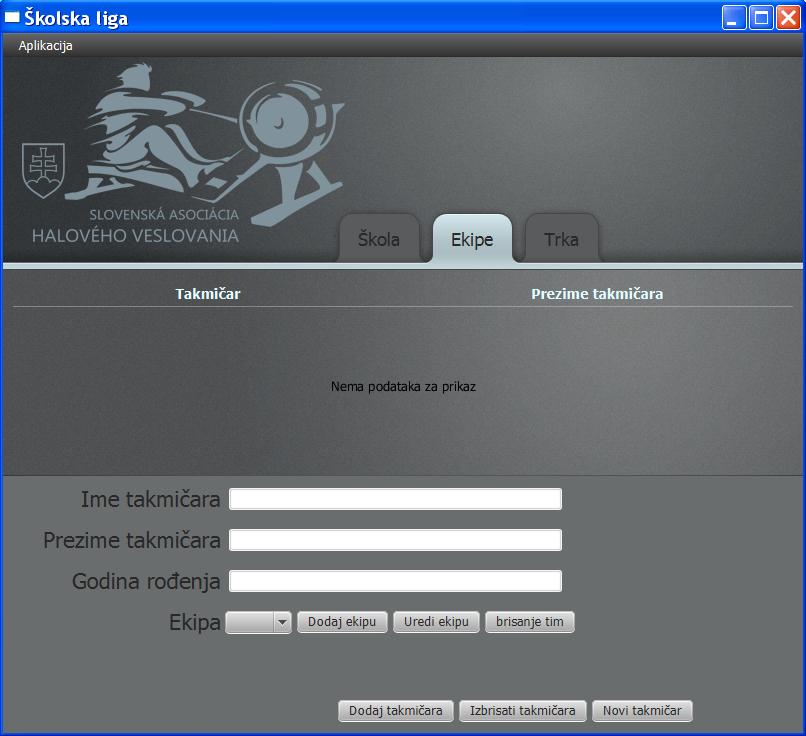Image resolution: width=806 pixels, height=736 pixels.
Task: Open the Aplikacija menu
Action: [45, 46]
